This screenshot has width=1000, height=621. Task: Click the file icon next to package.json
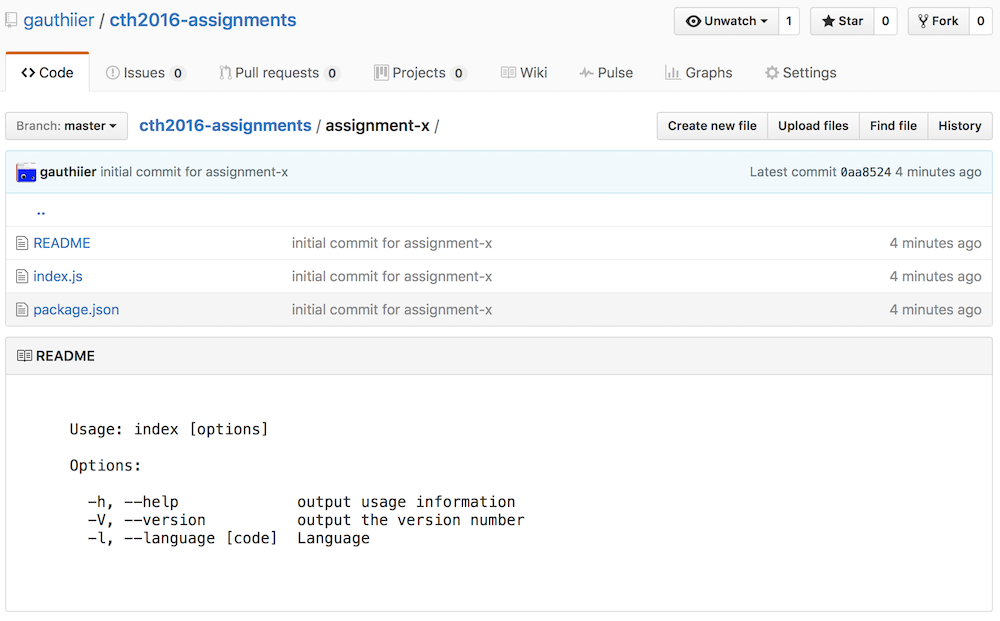(x=22, y=310)
